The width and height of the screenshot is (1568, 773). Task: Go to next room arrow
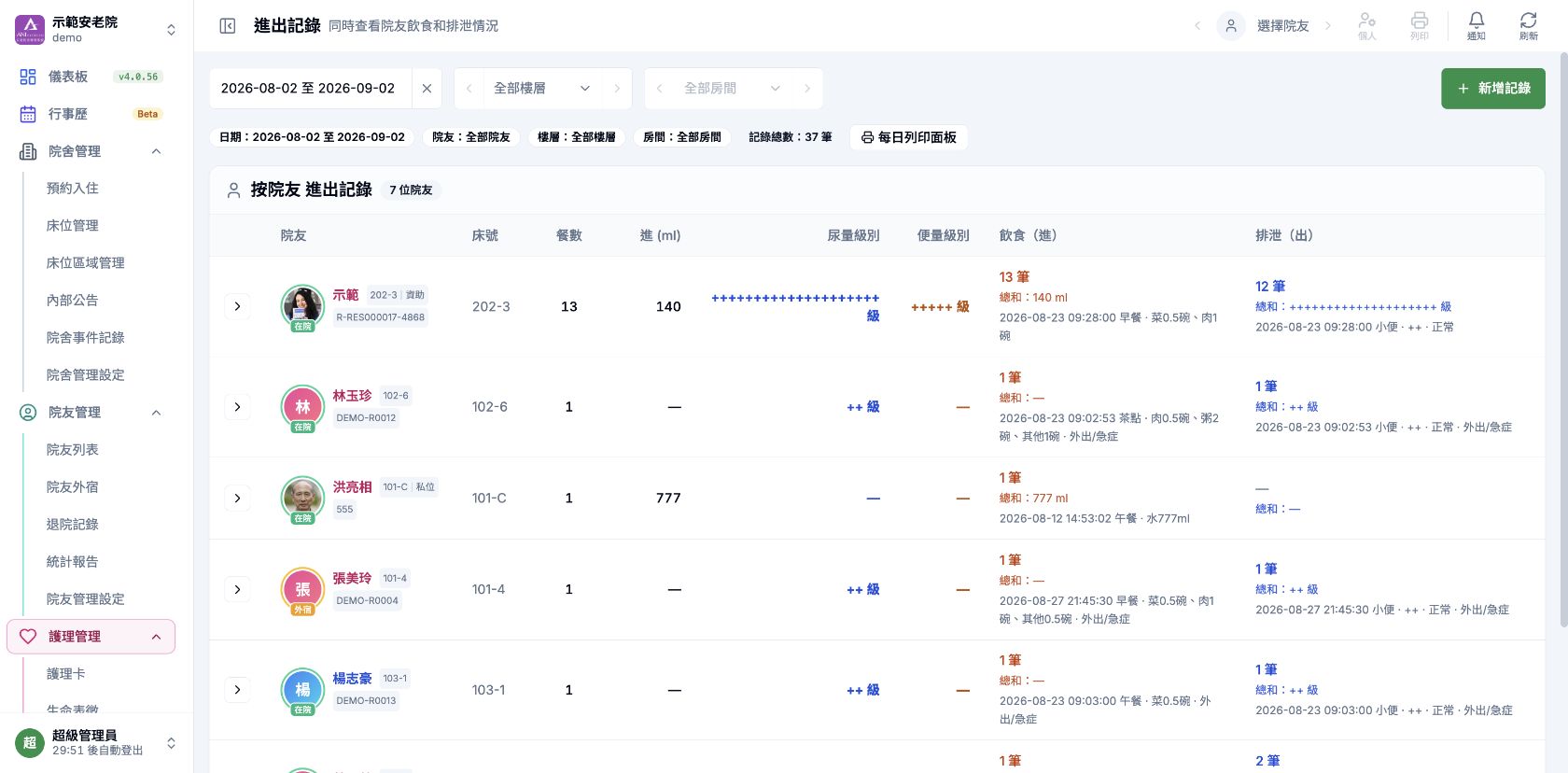(x=807, y=89)
